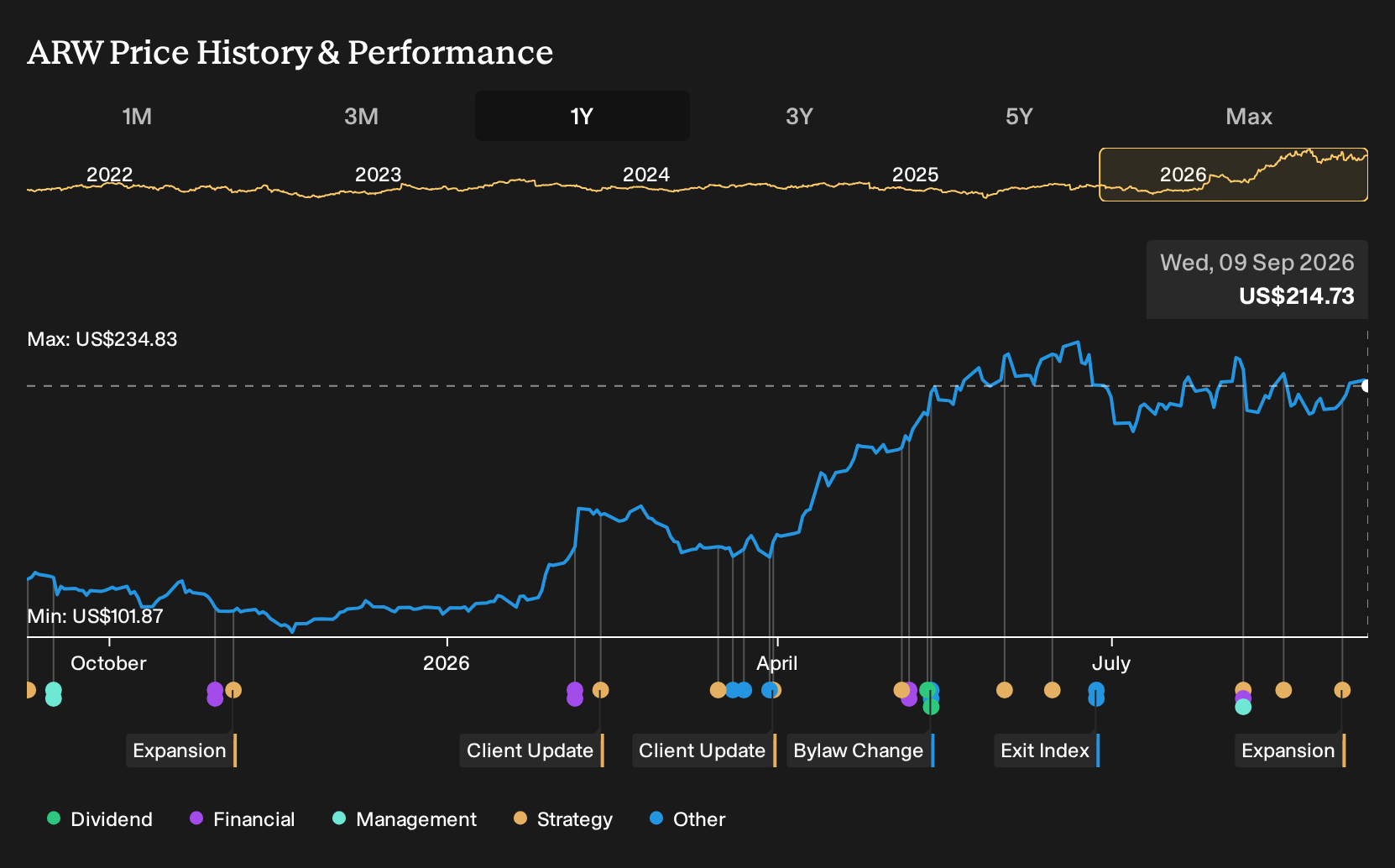Click the orange Strategy dot above the first Client Update label
This screenshot has width=1395, height=868.
[600, 690]
